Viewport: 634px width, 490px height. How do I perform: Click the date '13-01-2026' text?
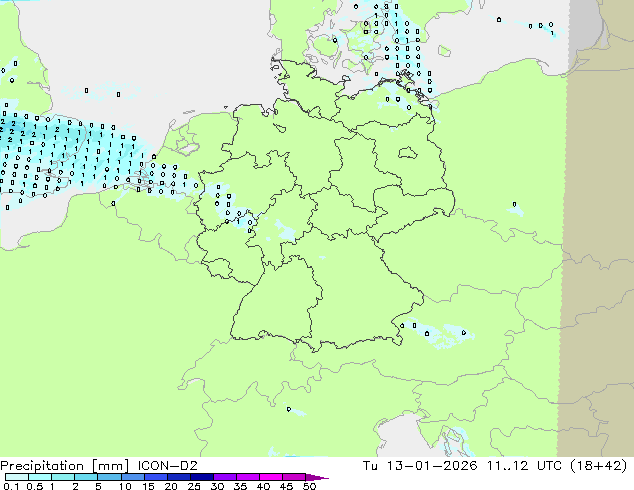[431, 465]
